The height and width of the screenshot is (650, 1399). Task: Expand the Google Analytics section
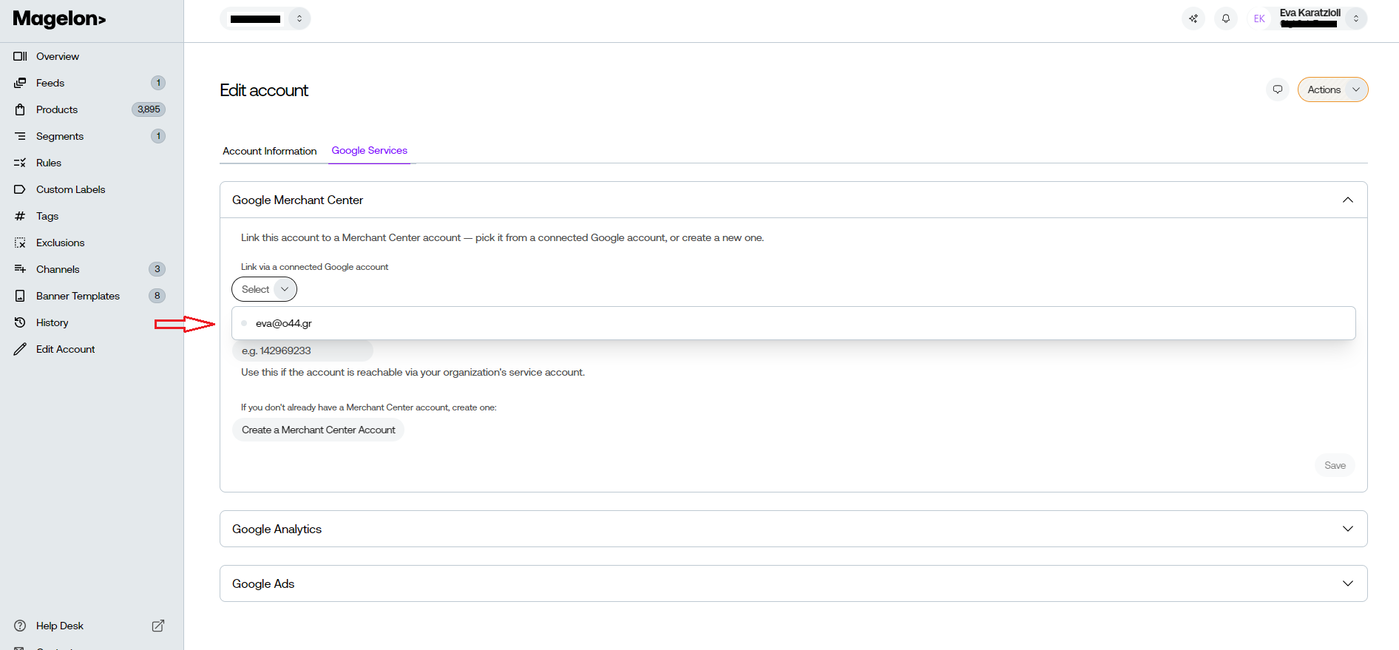(793, 529)
